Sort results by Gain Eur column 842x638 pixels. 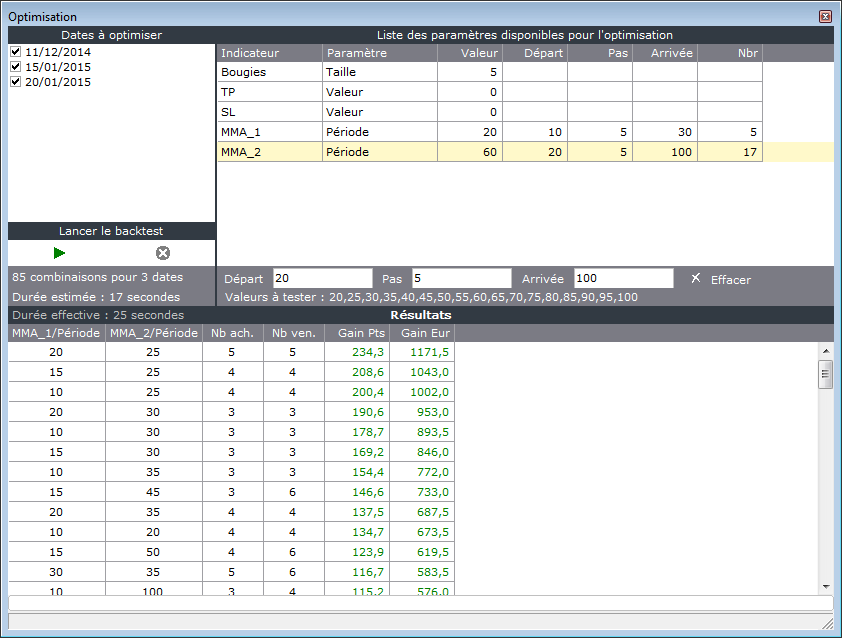point(422,333)
